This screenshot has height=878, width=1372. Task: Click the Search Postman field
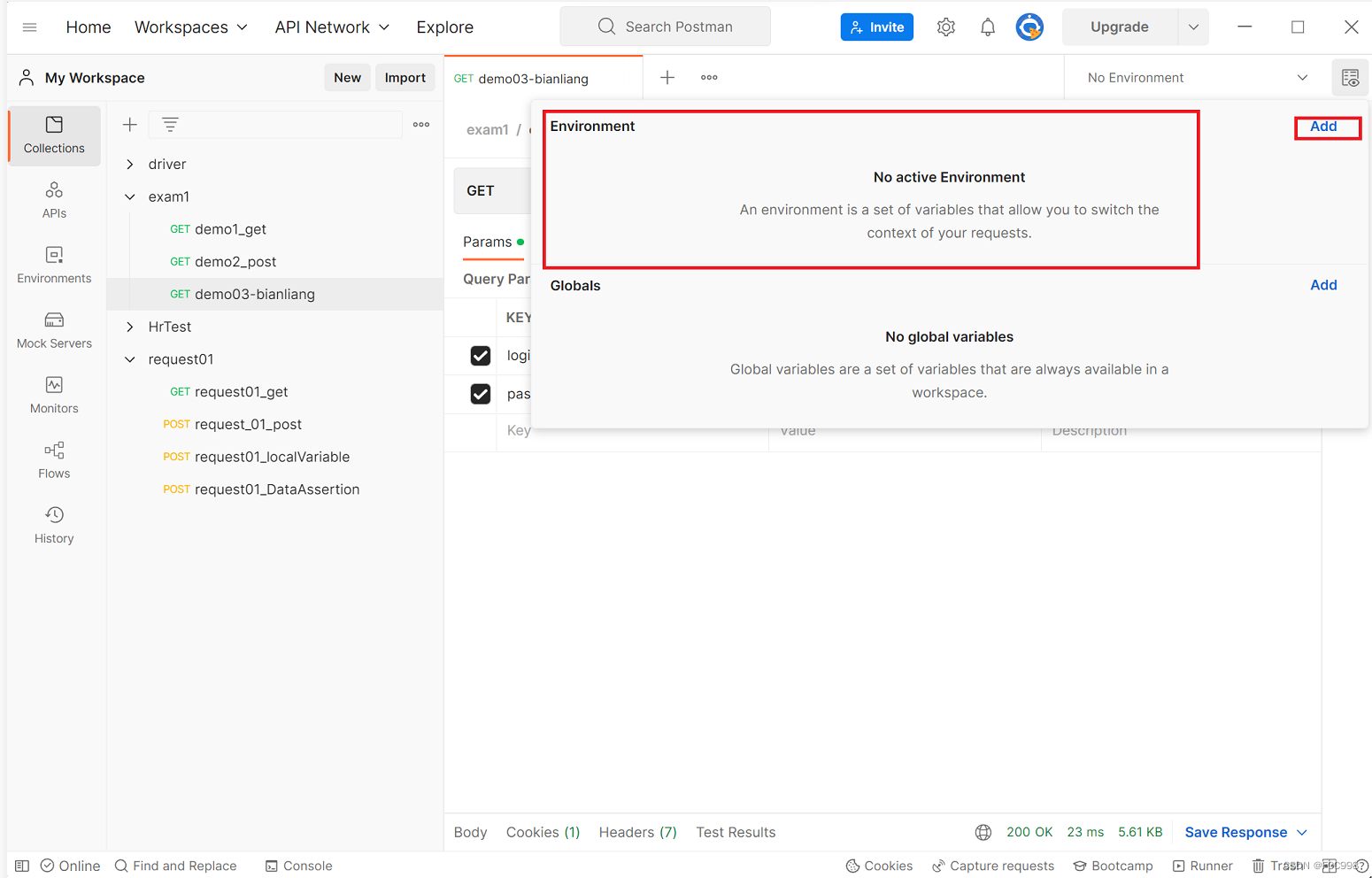coord(666,27)
